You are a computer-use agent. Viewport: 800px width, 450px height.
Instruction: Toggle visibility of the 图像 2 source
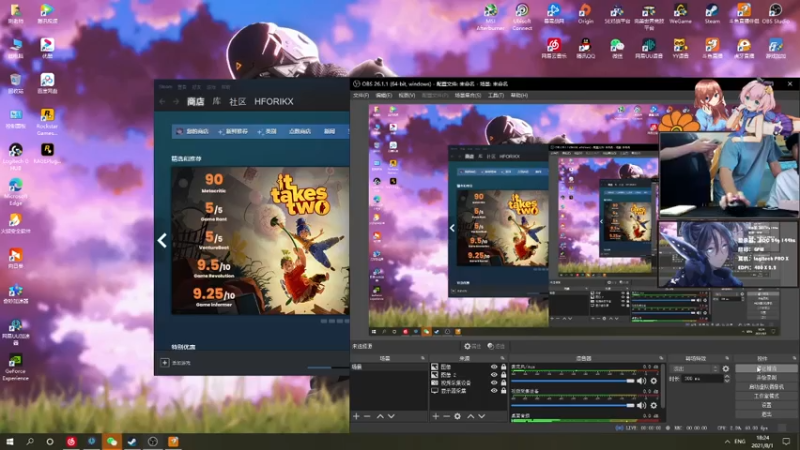[494, 374]
